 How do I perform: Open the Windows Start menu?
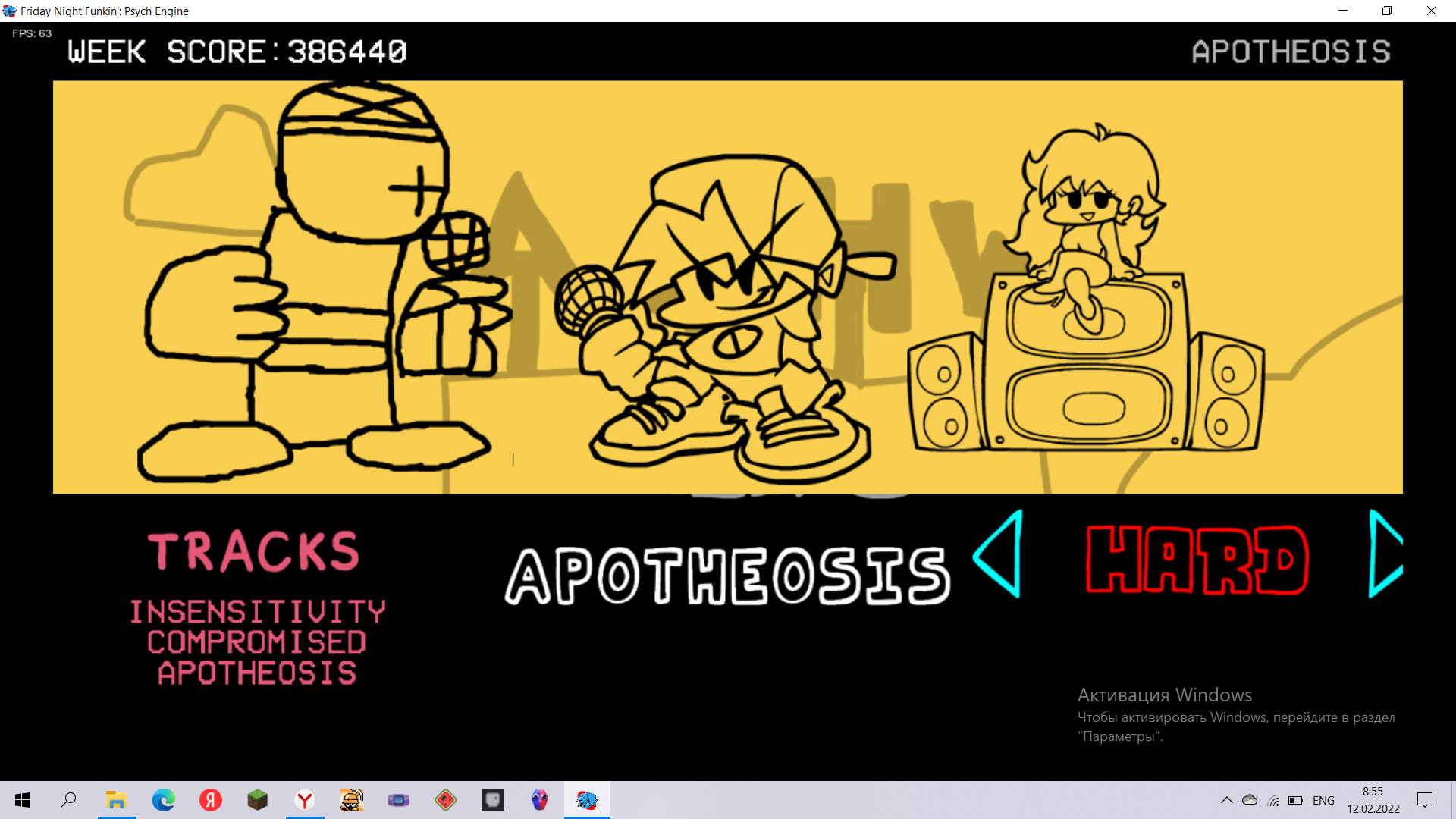(23, 800)
